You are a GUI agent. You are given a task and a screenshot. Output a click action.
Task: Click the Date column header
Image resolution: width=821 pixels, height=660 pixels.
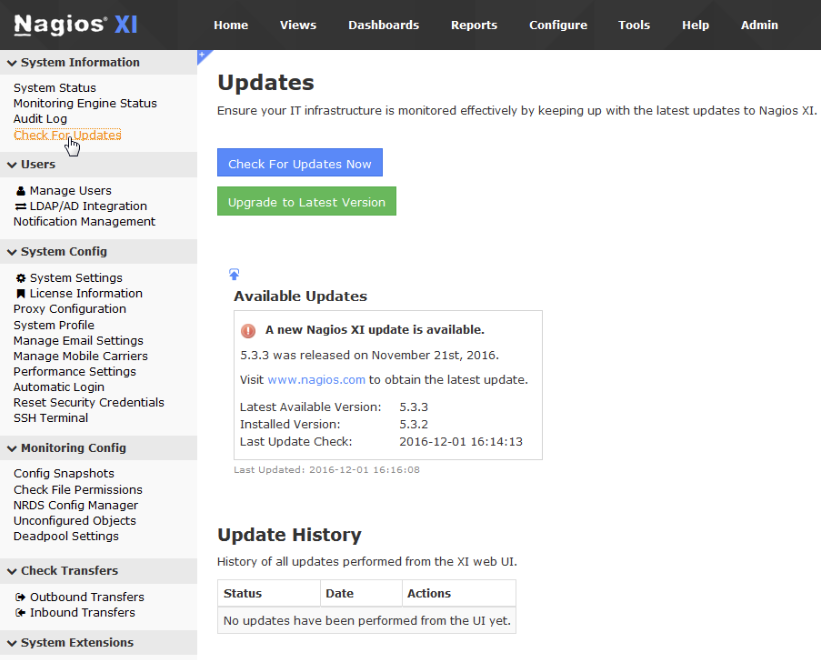tap(361, 594)
